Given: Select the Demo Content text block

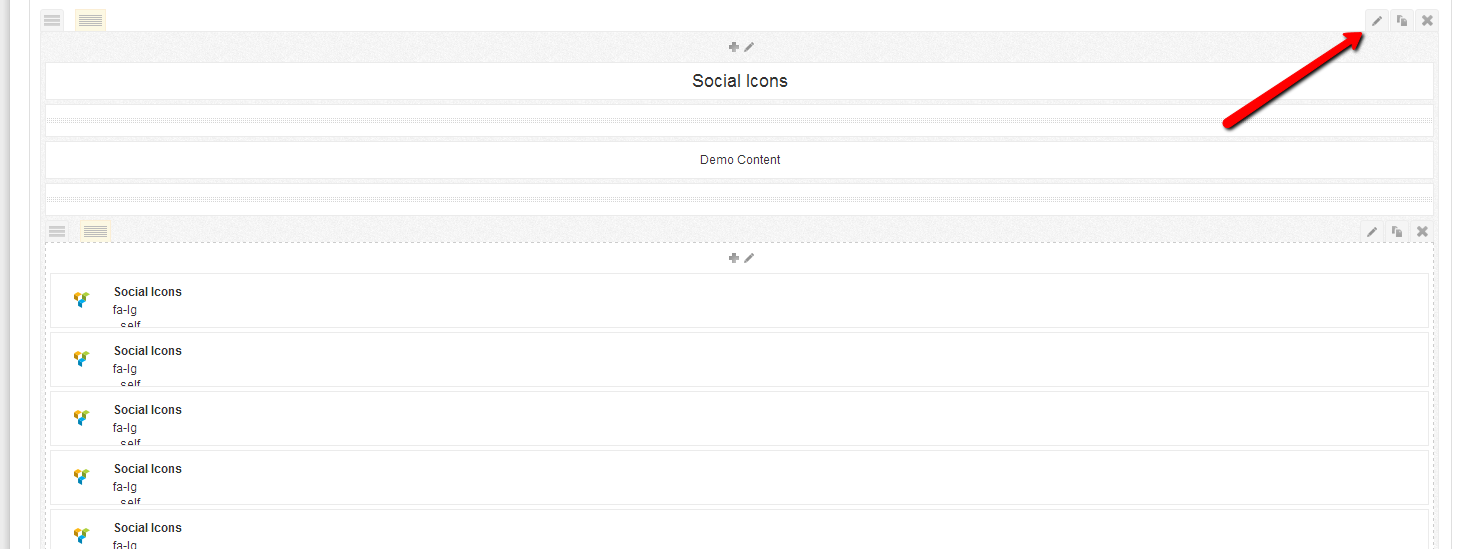Looking at the screenshot, I should (739, 160).
